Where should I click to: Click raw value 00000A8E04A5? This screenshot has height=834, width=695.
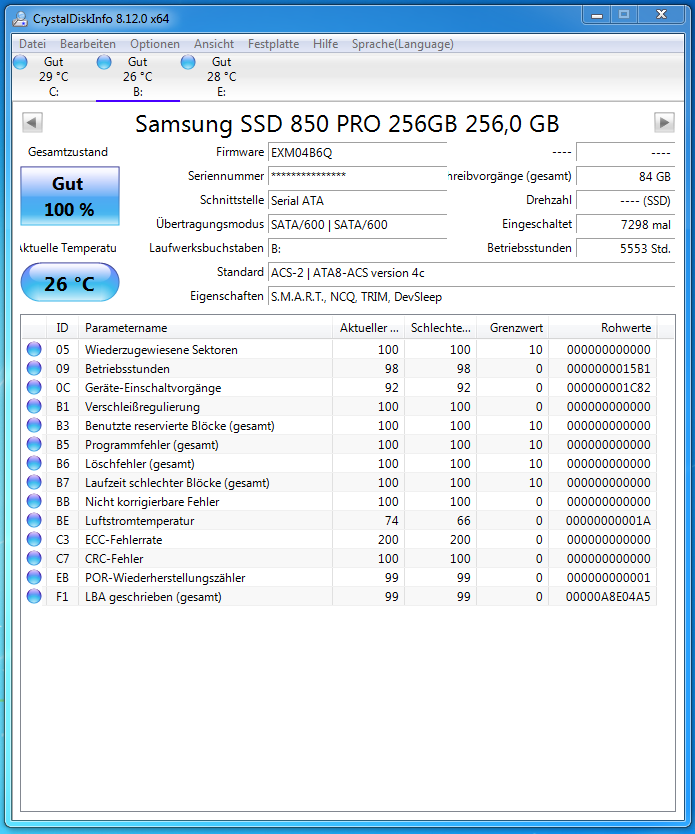pyautogui.click(x=608, y=597)
